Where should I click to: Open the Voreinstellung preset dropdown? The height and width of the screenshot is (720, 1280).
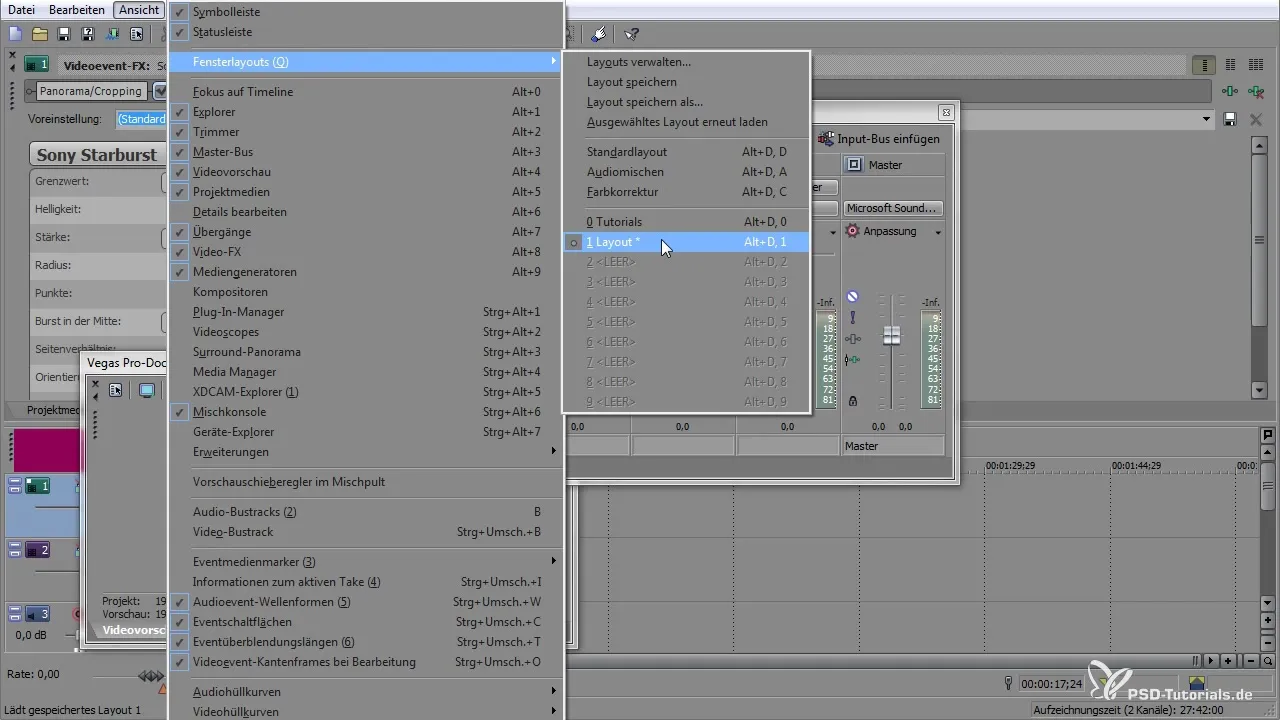pos(1206,119)
